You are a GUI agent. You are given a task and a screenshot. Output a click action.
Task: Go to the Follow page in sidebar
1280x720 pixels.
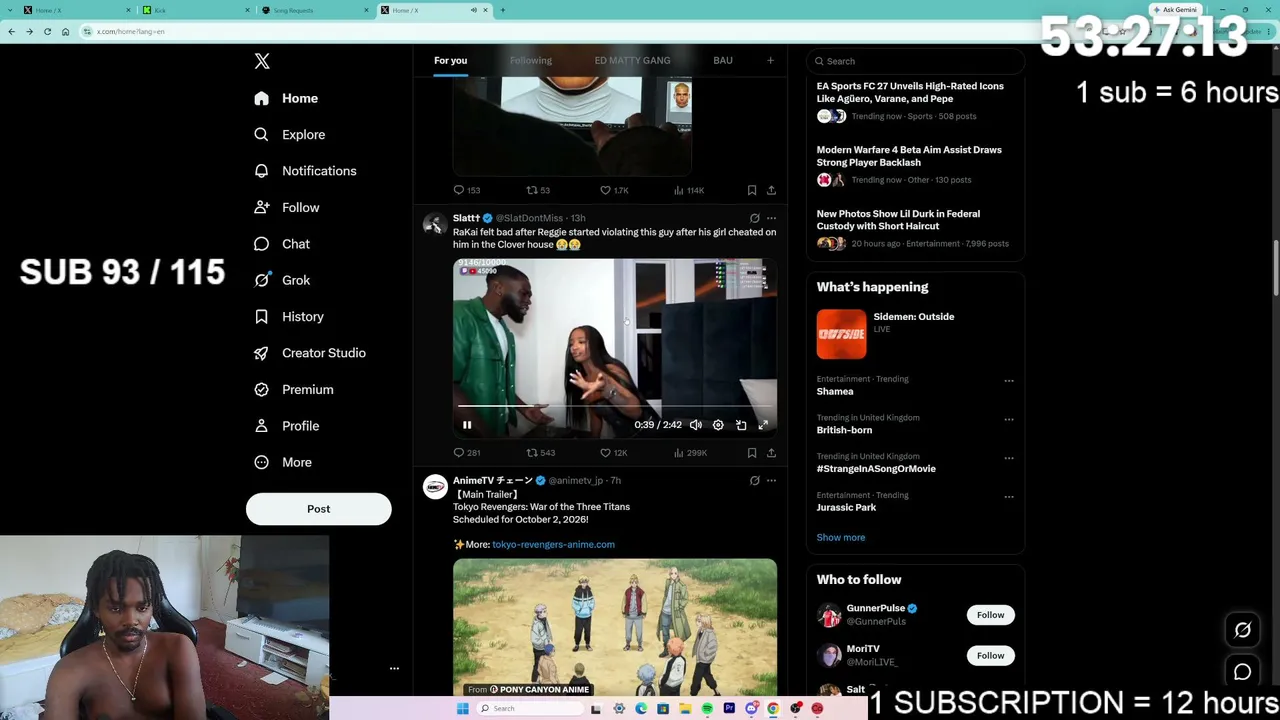pos(287,208)
